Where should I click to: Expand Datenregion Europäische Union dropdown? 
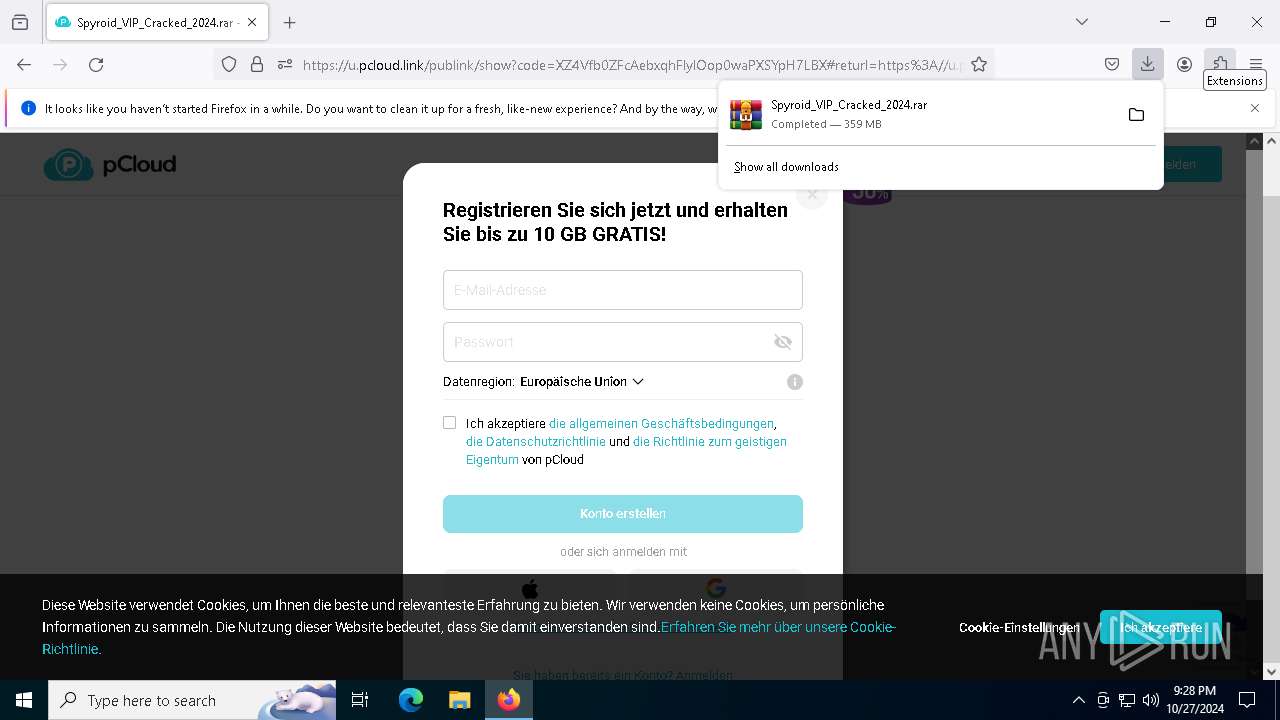point(582,382)
